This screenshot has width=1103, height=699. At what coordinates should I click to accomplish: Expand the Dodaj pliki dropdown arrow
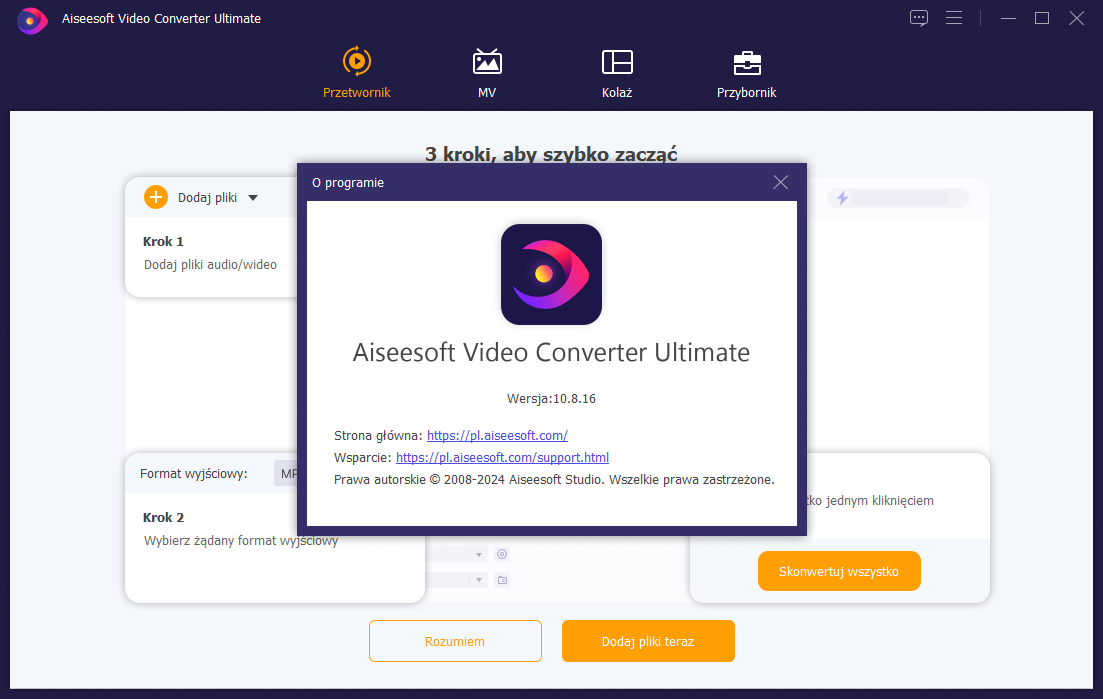(x=253, y=198)
